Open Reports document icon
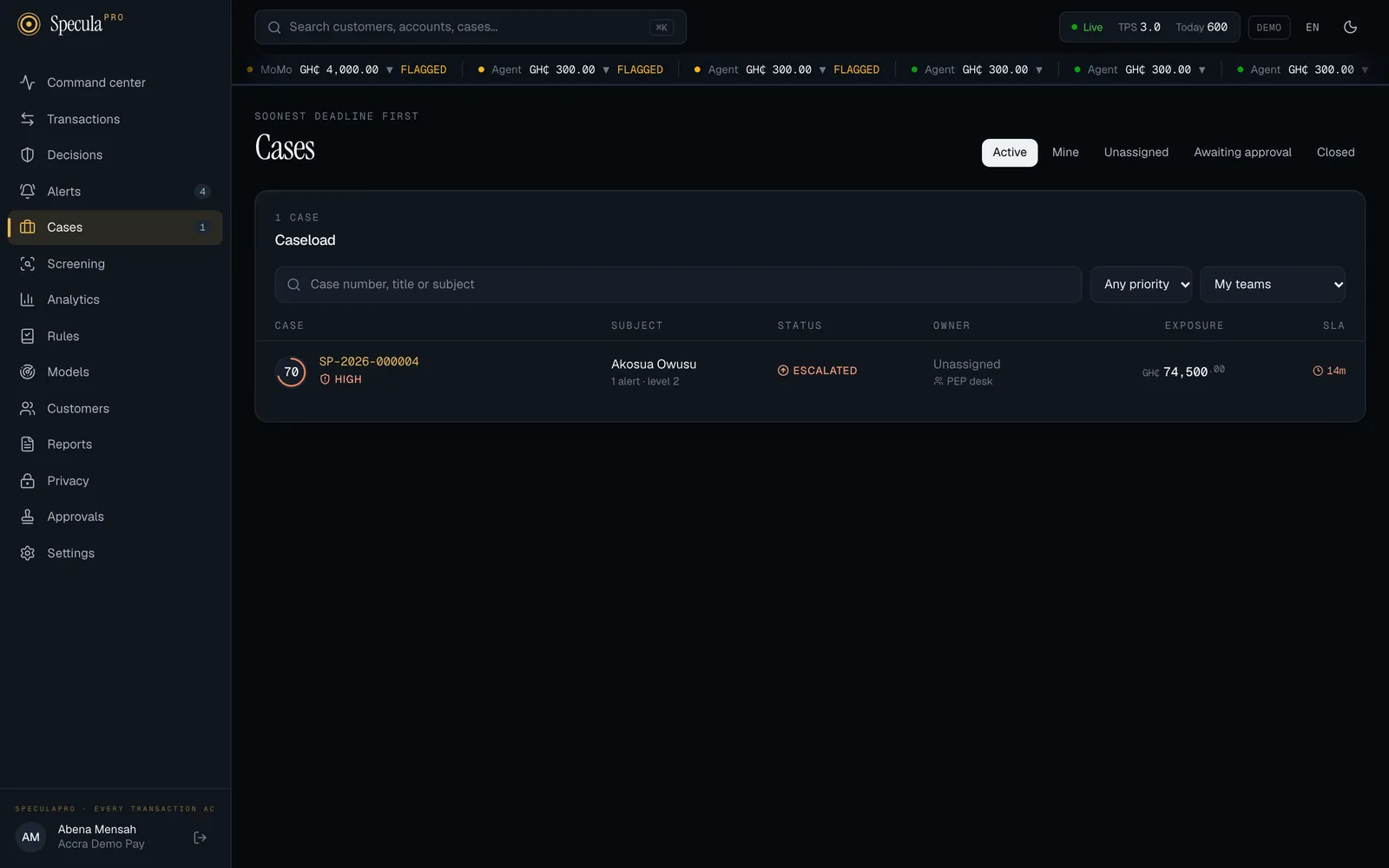Viewport: 1389px width, 868px height. [28, 444]
